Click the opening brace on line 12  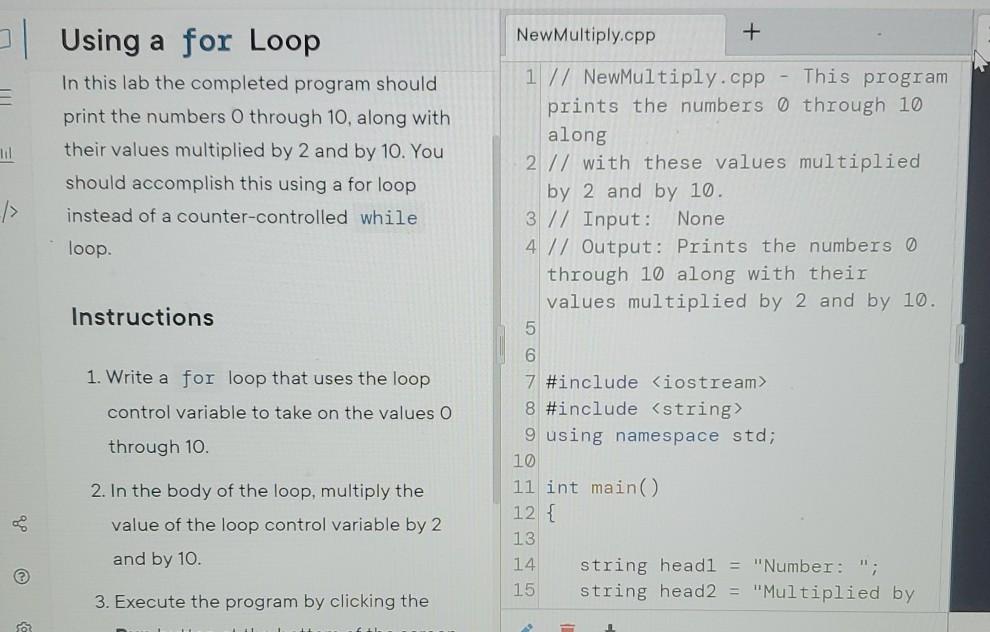tap(551, 513)
